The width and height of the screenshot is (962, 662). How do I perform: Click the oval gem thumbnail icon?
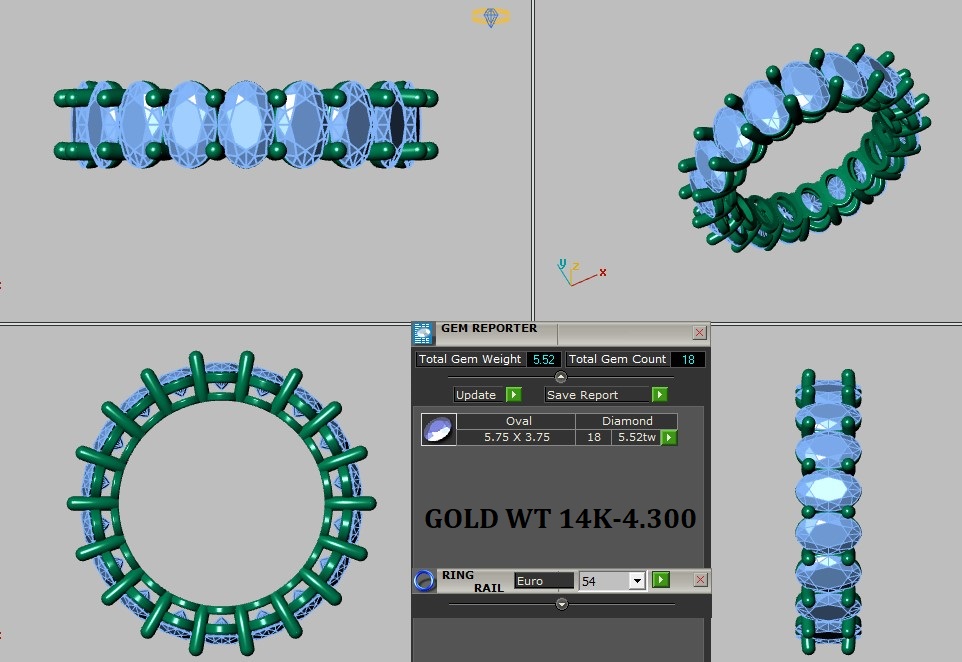click(x=439, y=429)
